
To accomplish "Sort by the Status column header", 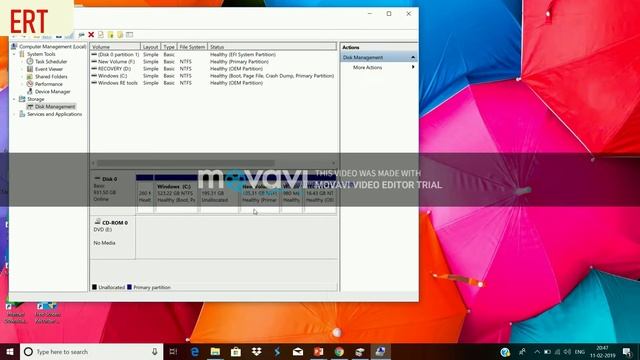I will coord(272,47).
